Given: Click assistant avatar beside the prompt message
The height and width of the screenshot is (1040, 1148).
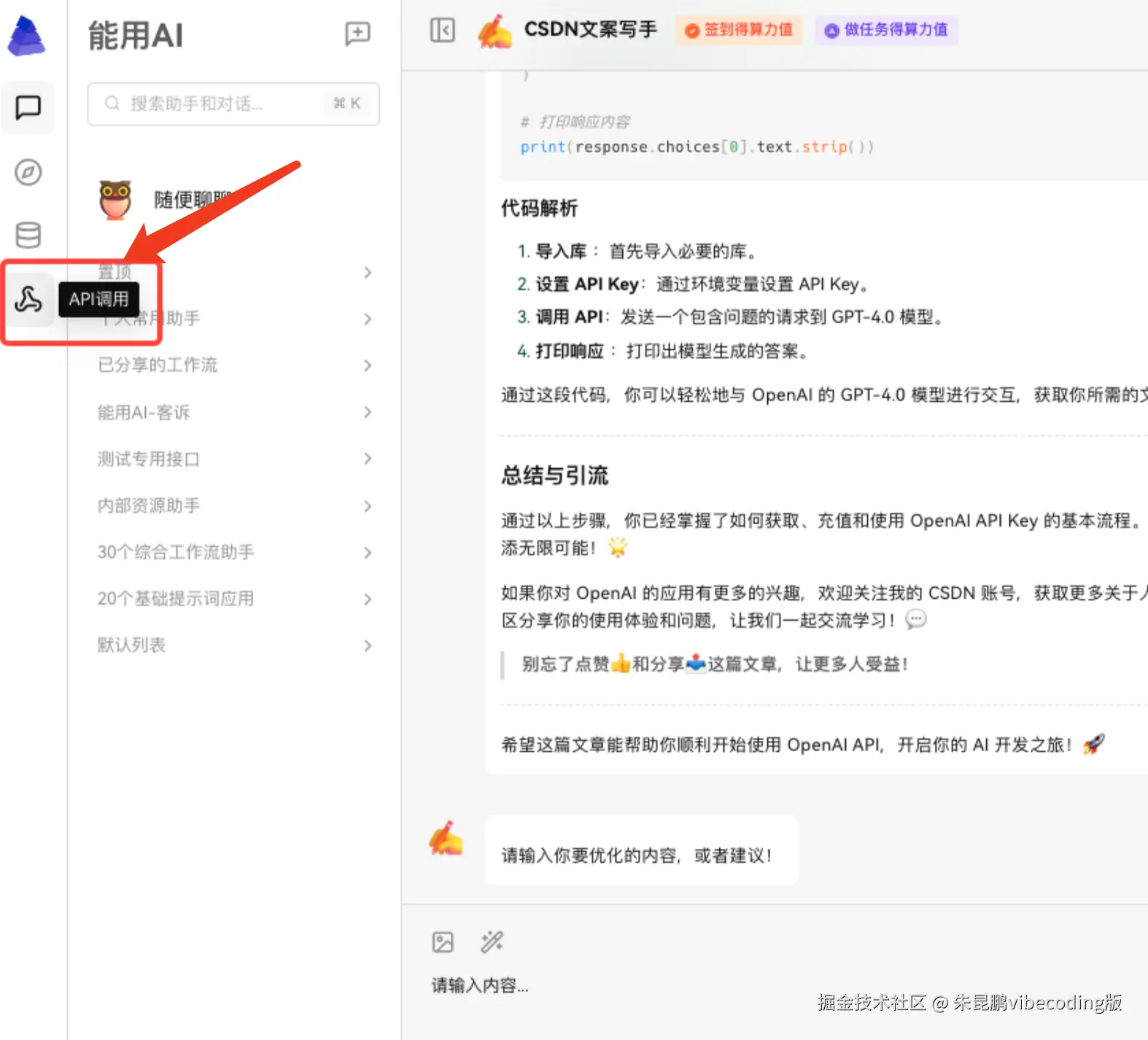Looking at the screenshot, I should 446,838.
